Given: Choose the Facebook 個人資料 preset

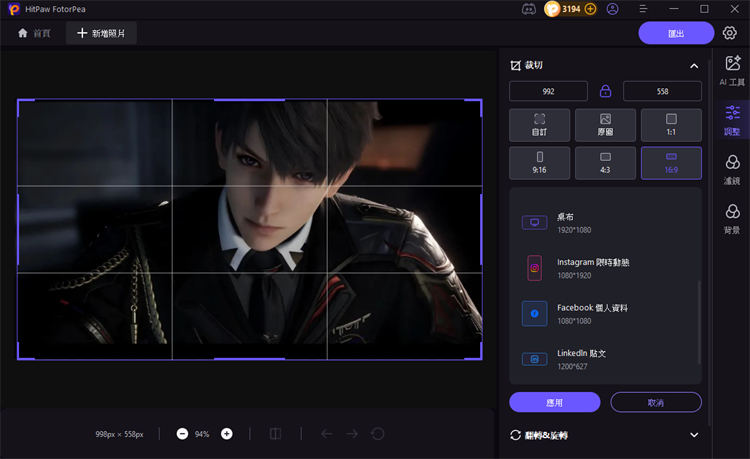Looking at the screenshot, I should (x=605, y=314).
